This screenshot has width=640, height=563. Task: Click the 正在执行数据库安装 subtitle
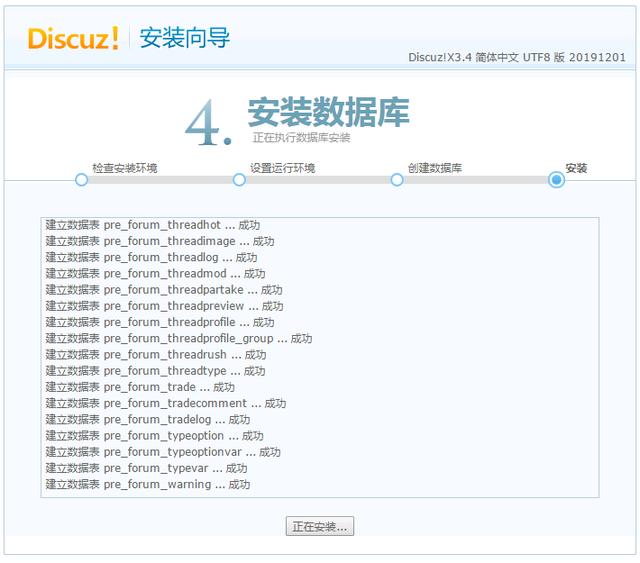301,138
